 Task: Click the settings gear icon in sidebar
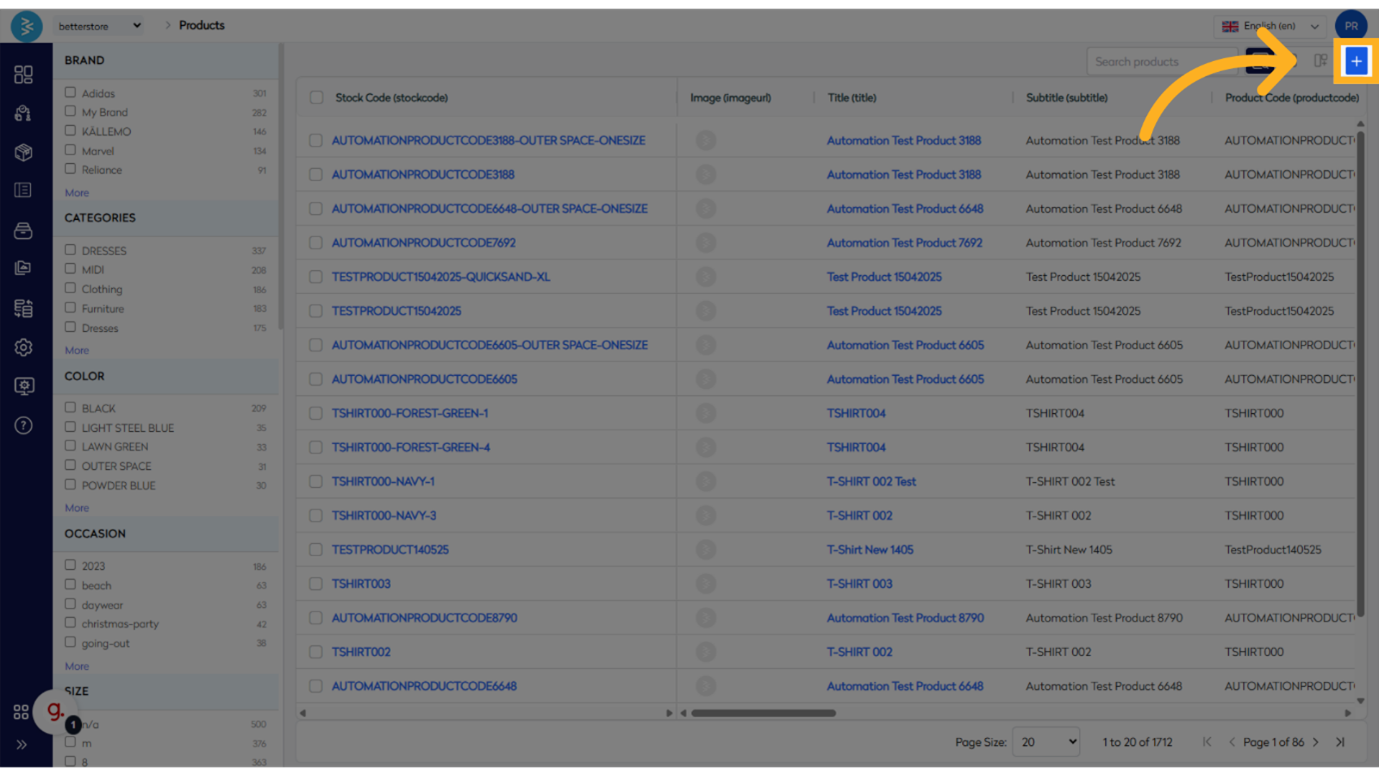click(x=23, y=347)
